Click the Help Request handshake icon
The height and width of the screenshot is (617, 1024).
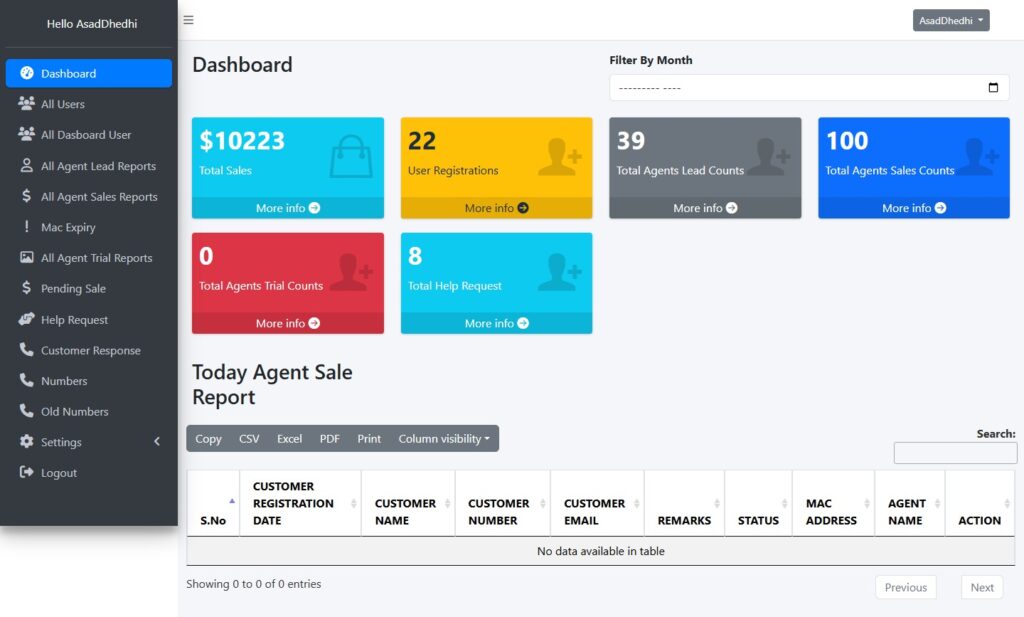coord(26,320)
